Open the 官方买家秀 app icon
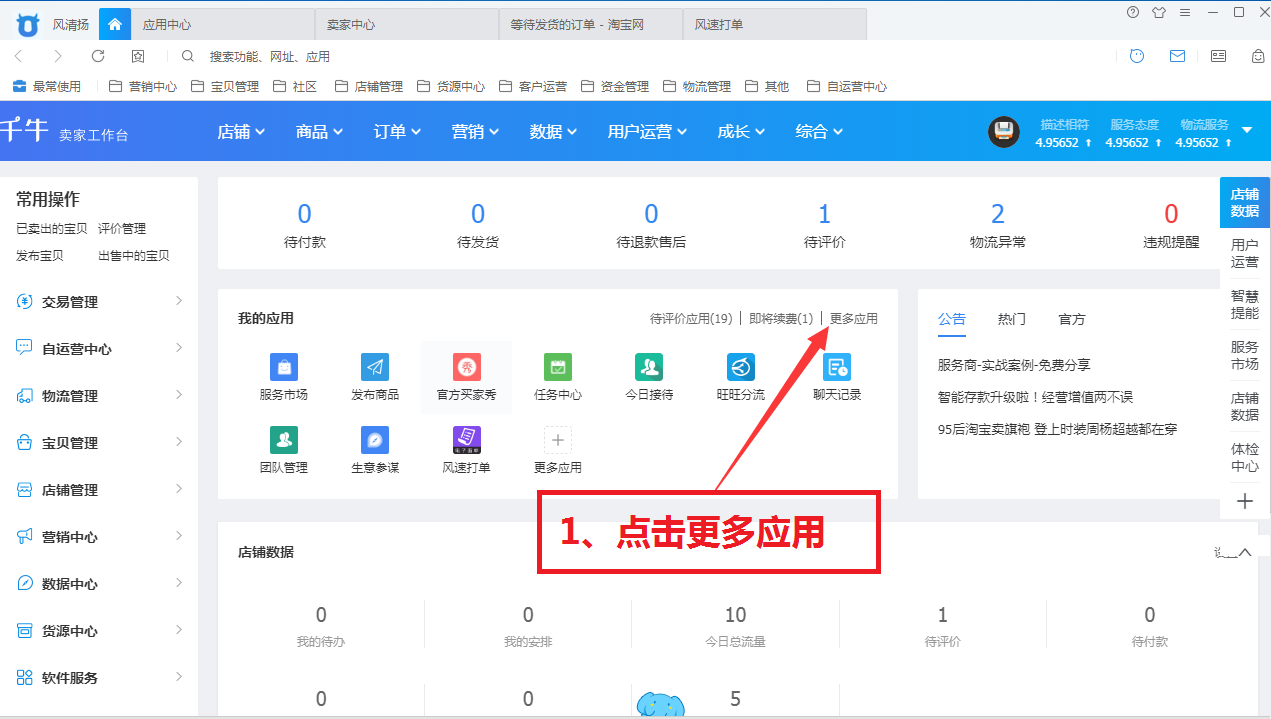The height and width of the screenshot is (719, 1271). 466,367
